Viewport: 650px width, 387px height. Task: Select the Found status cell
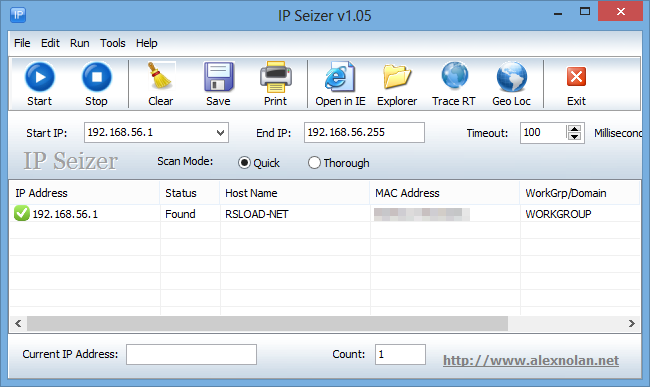[180, 214]
